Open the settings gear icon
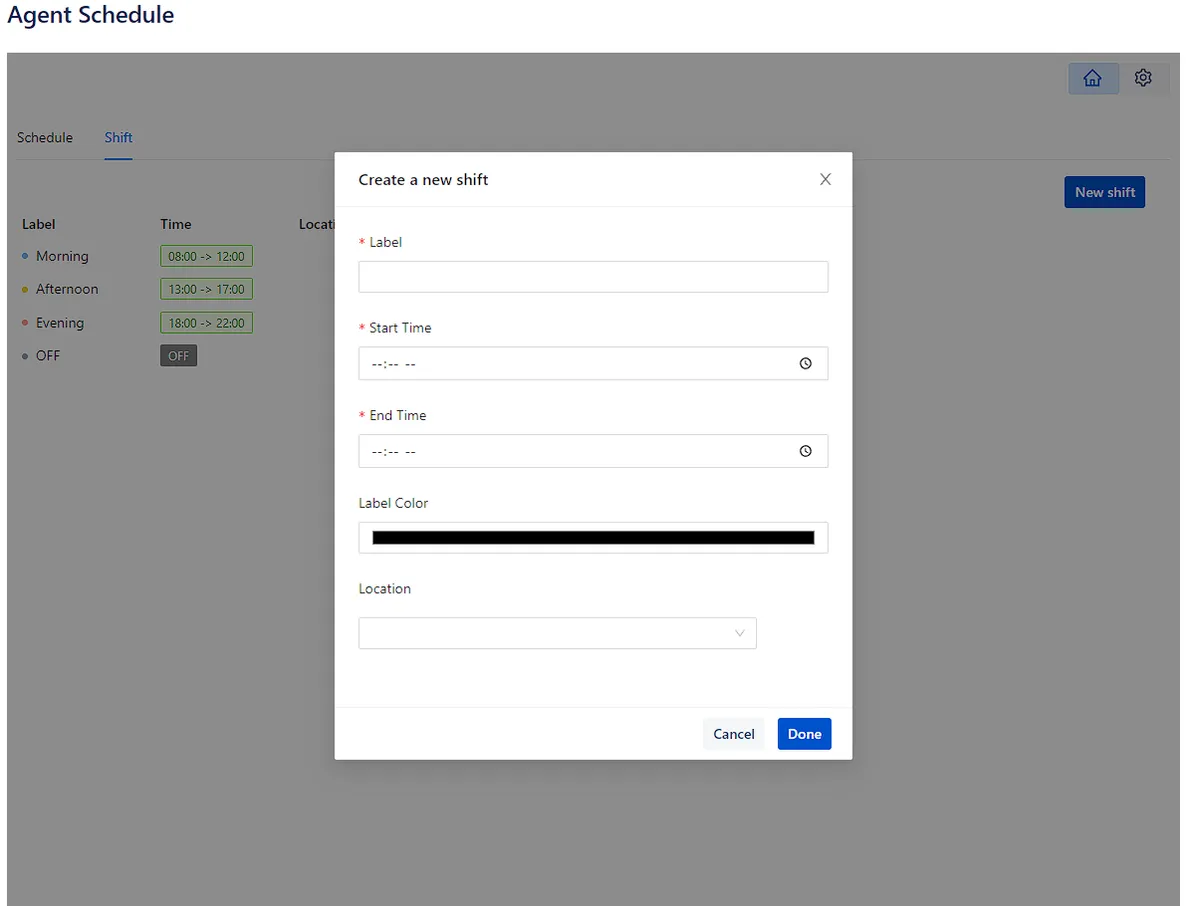Image resolution: width=1200 pixels, height=906 pixels. (x=1143, y=78)
